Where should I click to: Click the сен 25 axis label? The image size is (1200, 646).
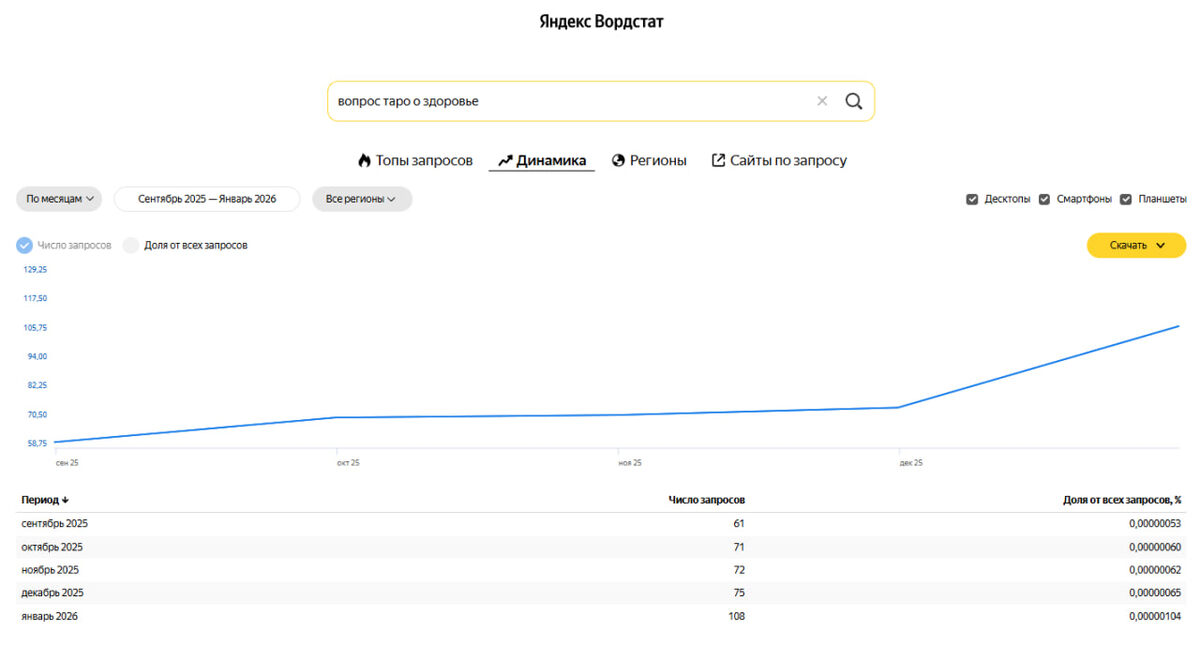coord(67,463)
